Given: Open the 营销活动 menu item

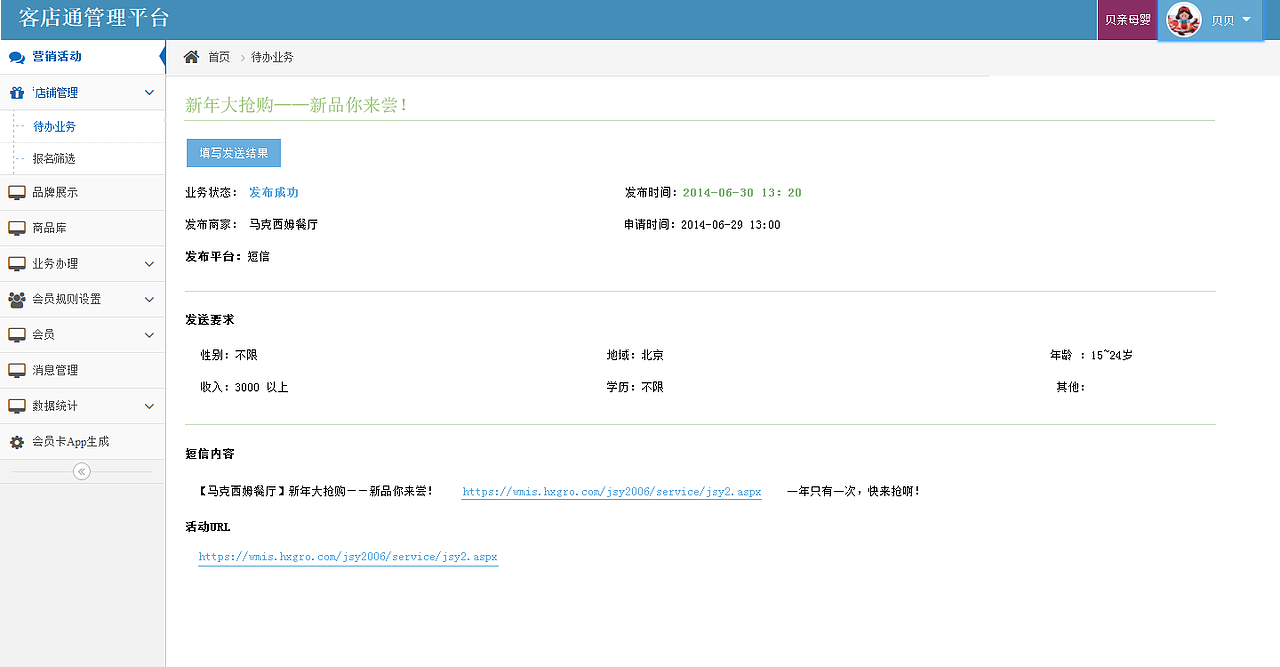Looking at the screenshot, I should (x=82, y=57).
